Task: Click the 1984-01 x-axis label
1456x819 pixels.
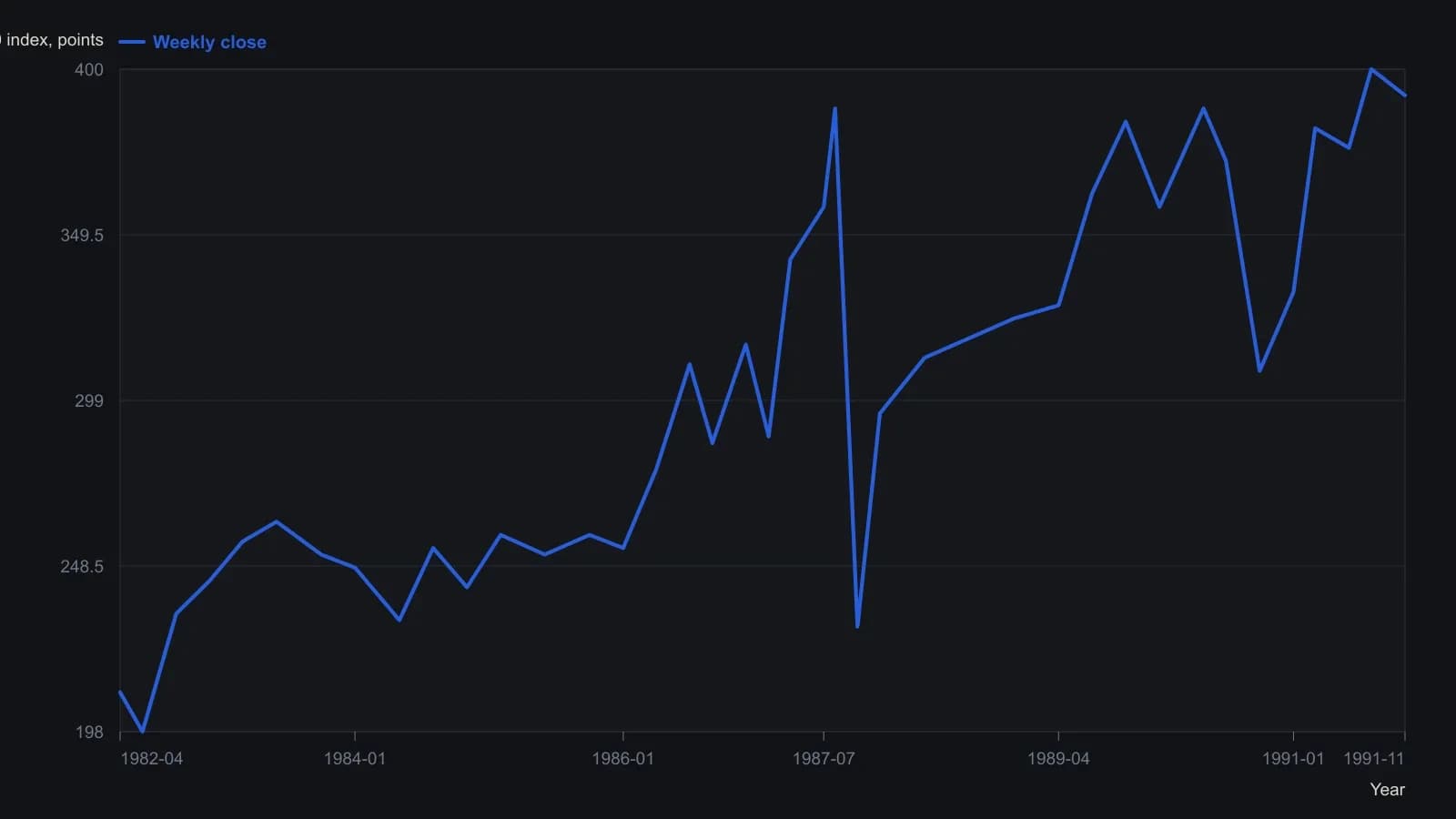Action: (355, 759)
